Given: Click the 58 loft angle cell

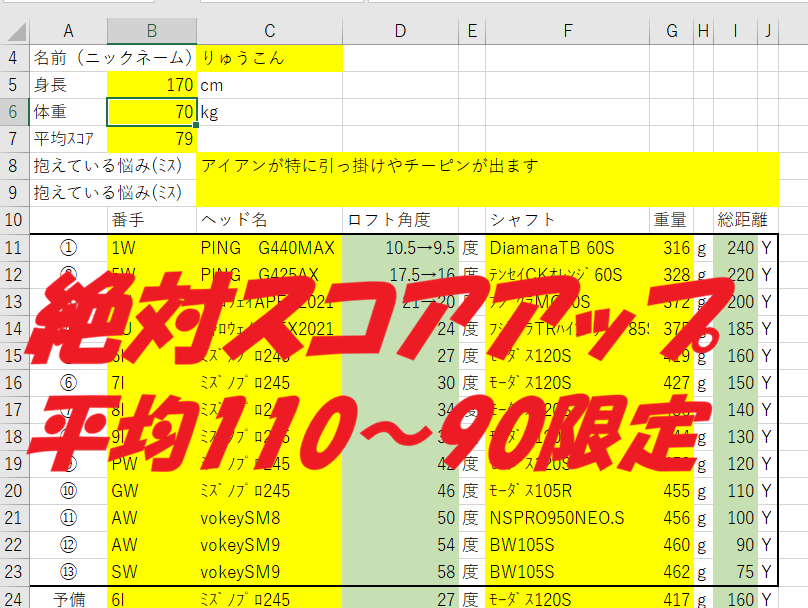Looking at the screenshot, I should point(400,571).
